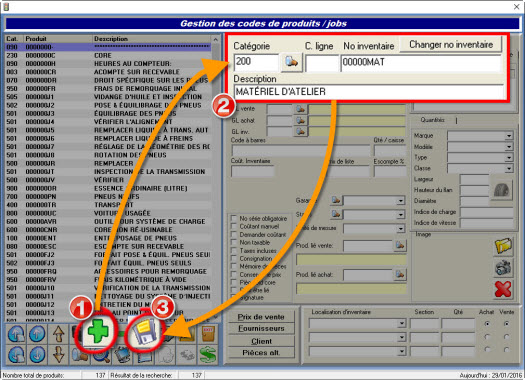Open Pièces alt. button
525x380 pixels.
tap(261, 353)
